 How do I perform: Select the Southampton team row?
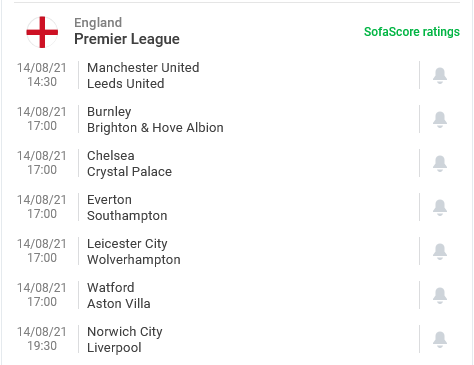tap(127, 216)
